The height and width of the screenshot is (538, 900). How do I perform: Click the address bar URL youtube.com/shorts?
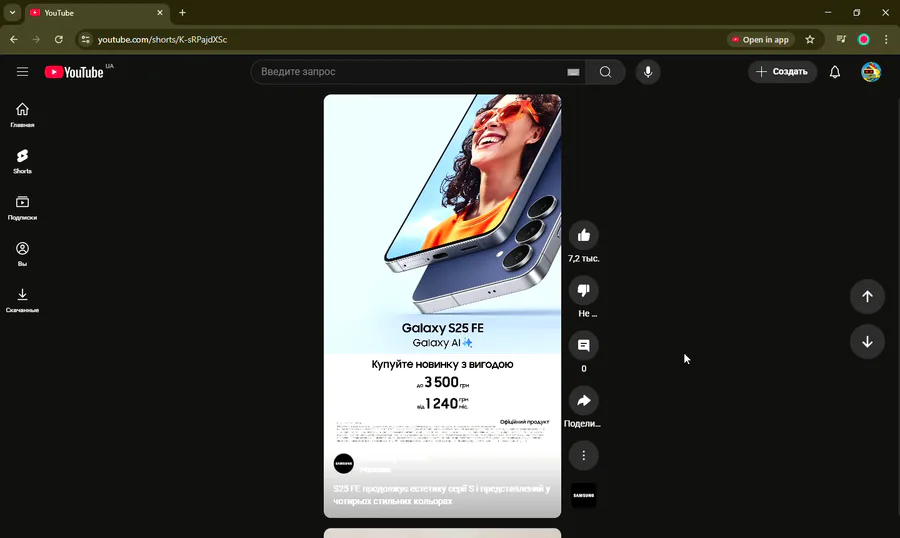[162, 40]
